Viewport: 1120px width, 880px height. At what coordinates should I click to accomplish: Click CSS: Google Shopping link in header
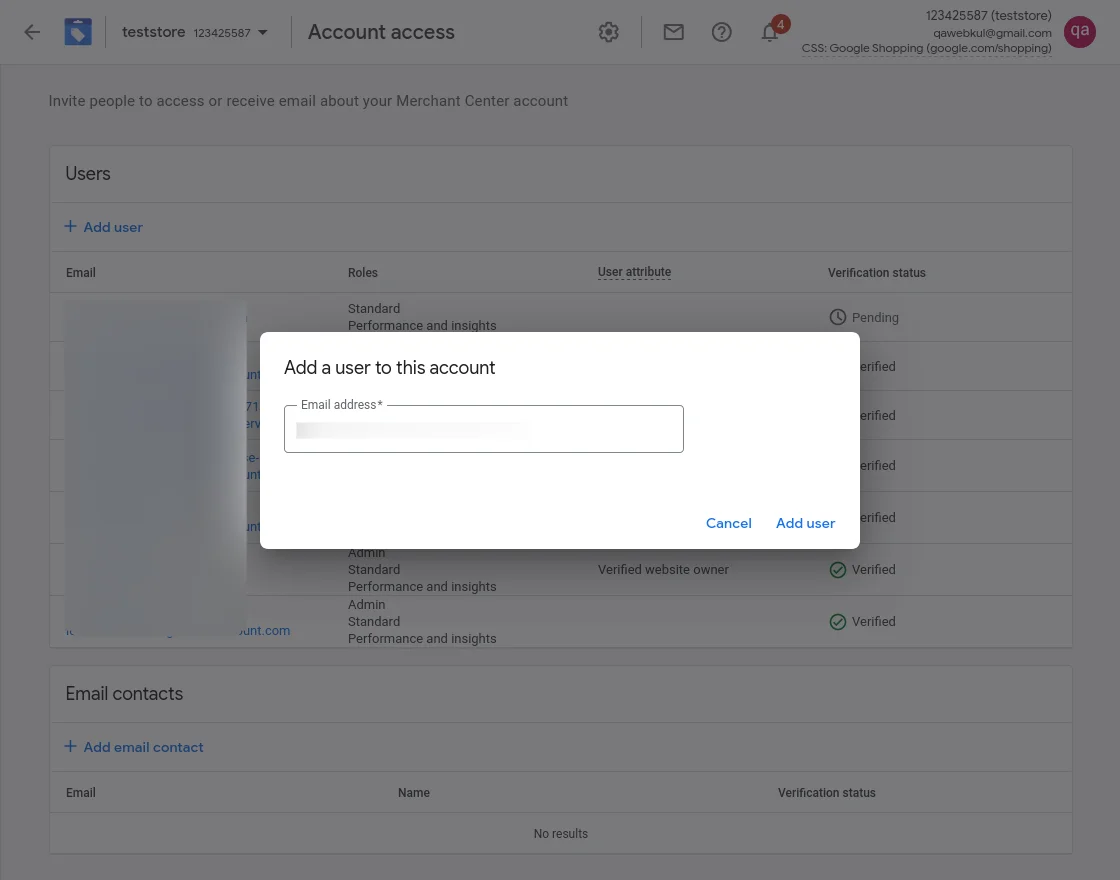926,49
